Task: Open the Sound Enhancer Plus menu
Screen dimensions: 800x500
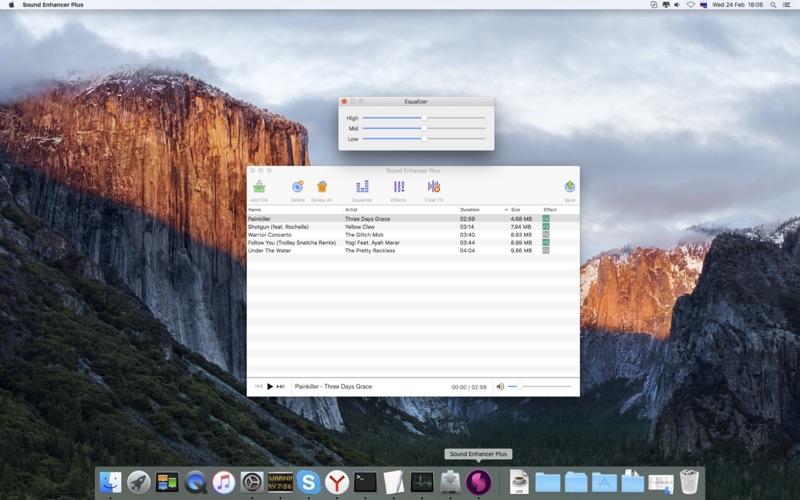Action: pos(53,5)
